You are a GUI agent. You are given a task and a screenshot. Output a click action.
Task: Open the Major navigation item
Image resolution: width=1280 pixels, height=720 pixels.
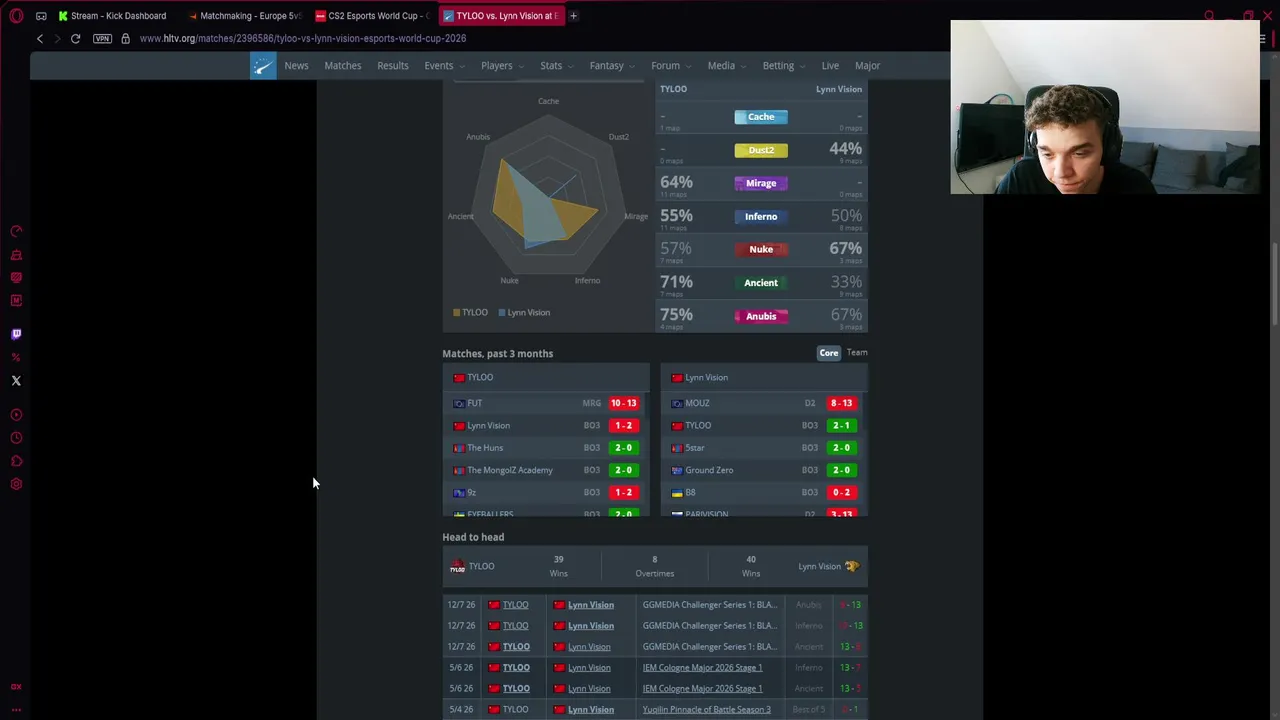867,66
